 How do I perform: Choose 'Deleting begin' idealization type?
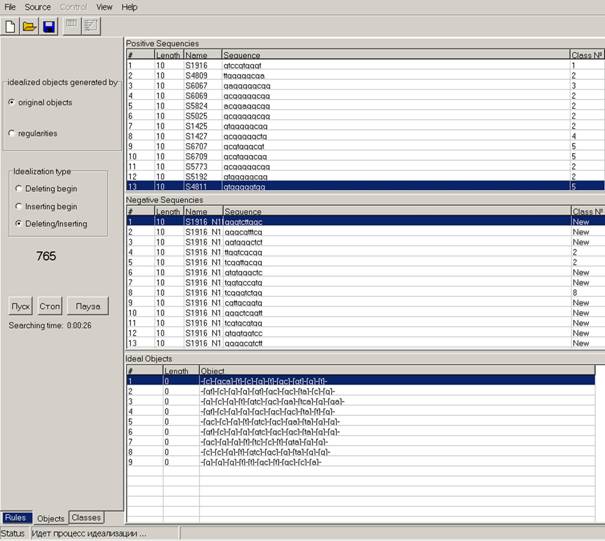pos(16,188)
